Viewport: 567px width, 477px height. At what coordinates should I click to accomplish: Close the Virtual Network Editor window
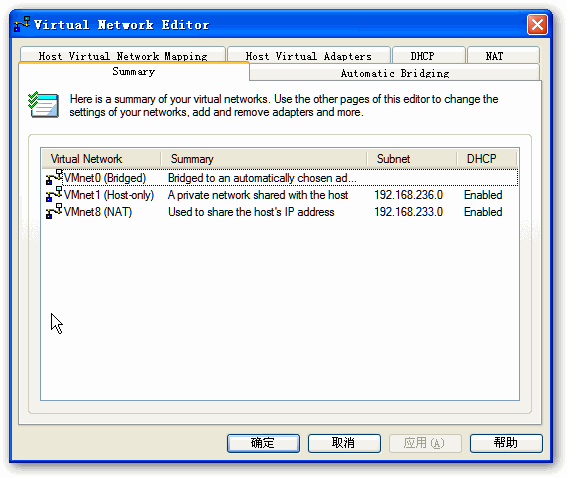click(x=537, y=25)
